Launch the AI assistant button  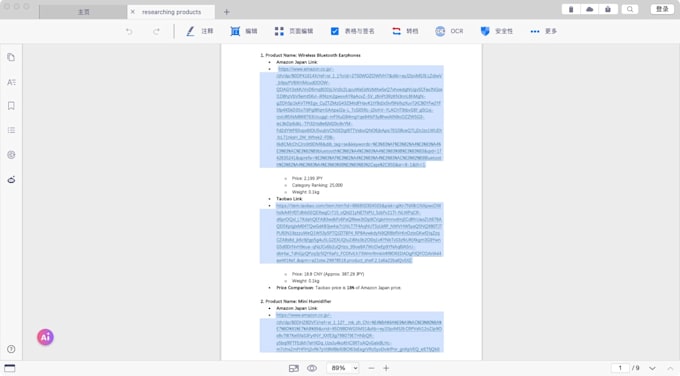(x=45, y=337)
